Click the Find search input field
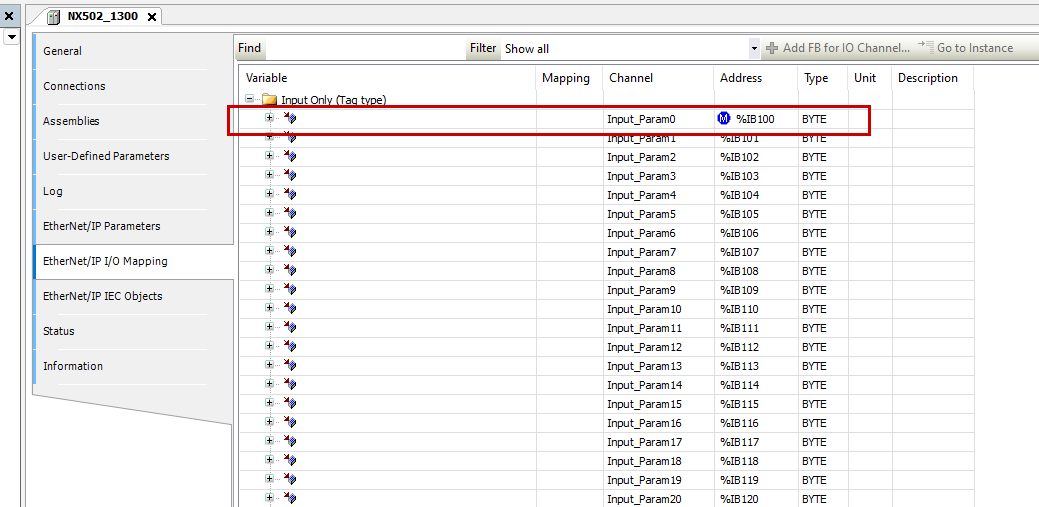 (x=365, y=48)
